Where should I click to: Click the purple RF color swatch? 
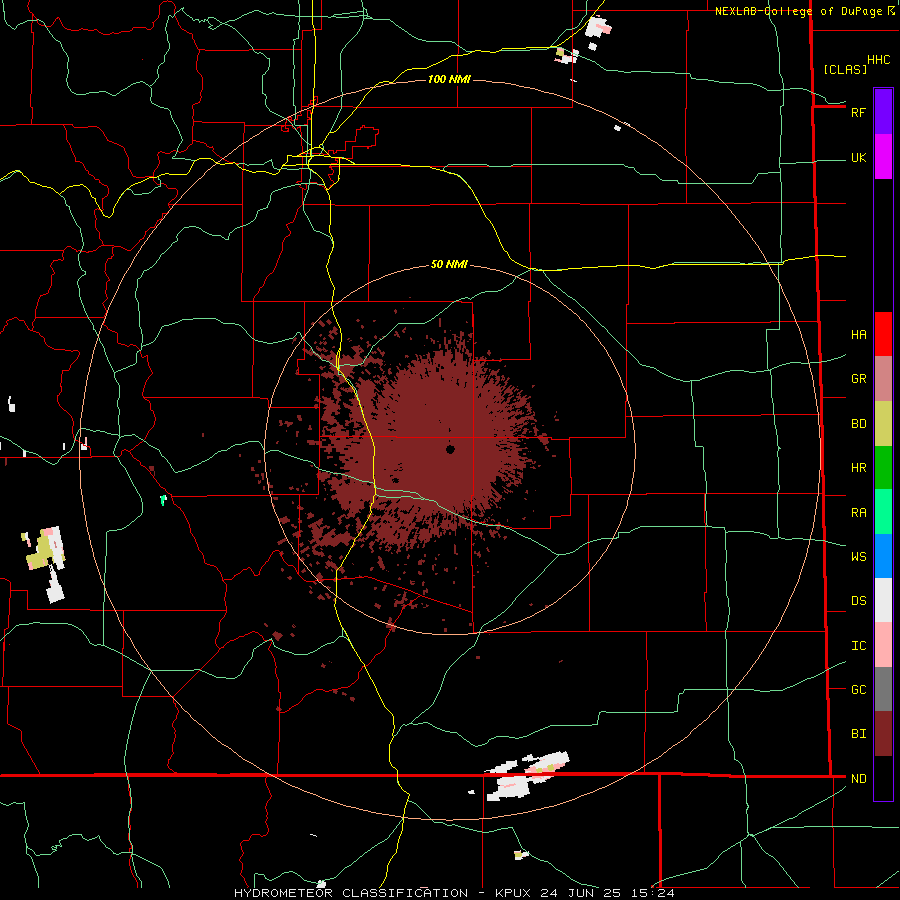883,112
